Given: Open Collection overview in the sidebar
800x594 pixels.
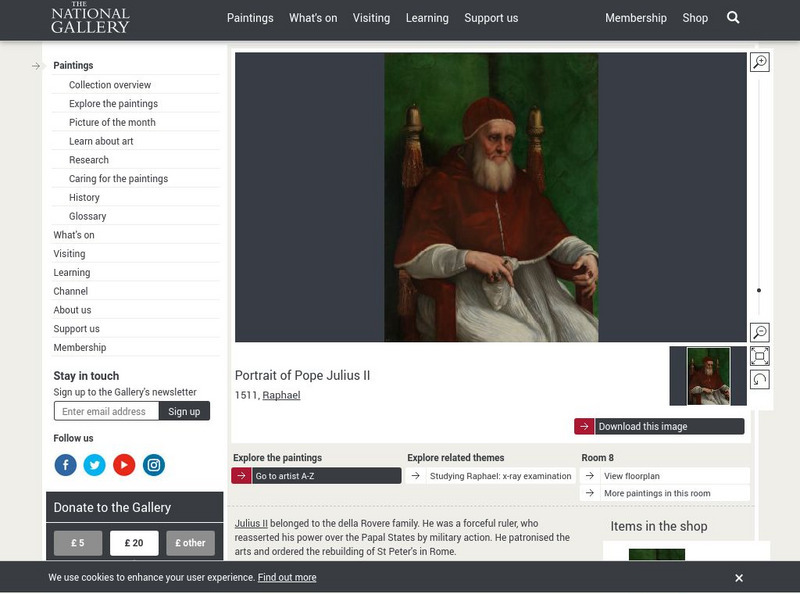Looking at the screenshot, I should click(x=110, y=85).
